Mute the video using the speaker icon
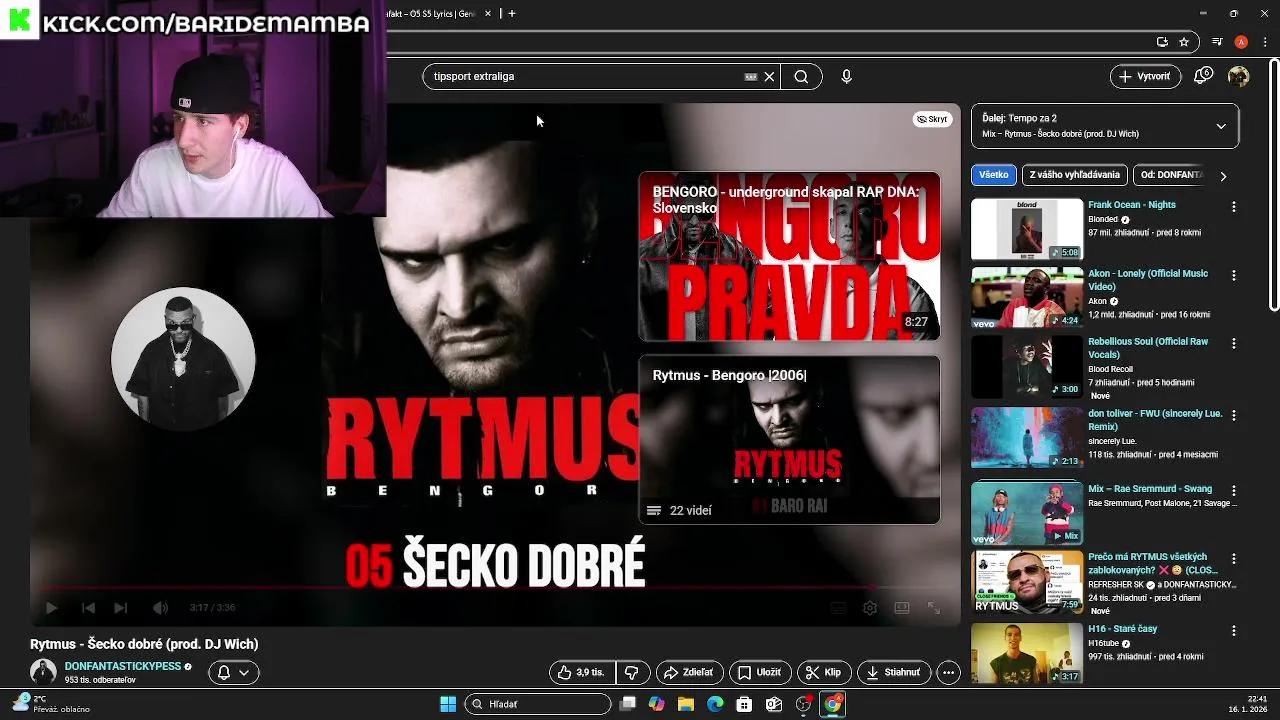This screenshot has width=1280, height=720. 160,608
